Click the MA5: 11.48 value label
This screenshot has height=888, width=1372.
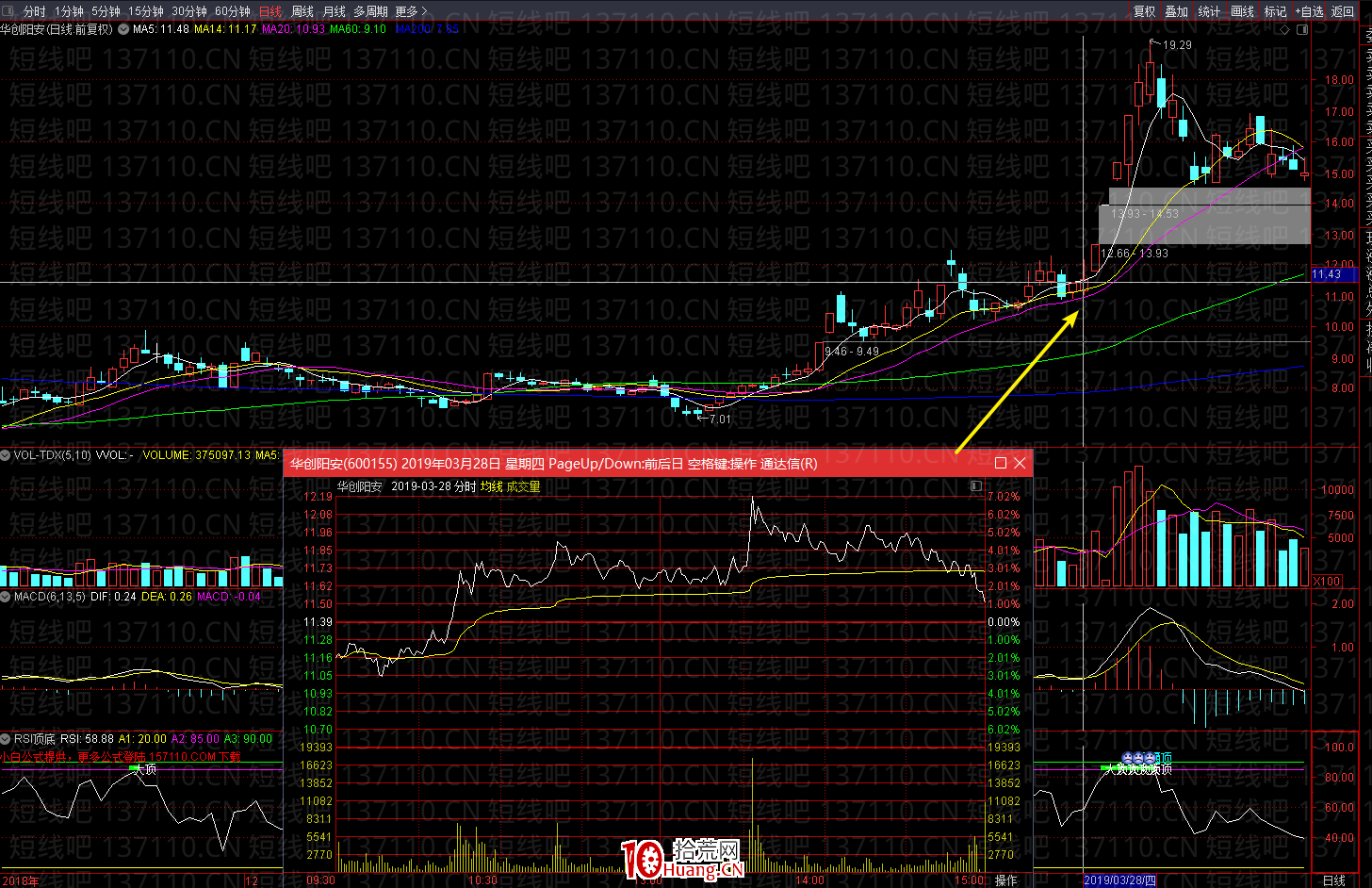point(161,29)
